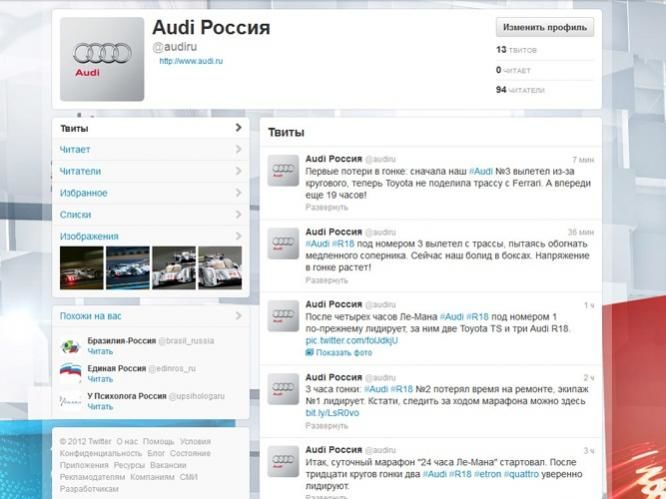The width and height of the screenshot is (666, 499).
Task: Expand the 36 мин tweet with Развернуть
Action: [x=327, y=280]
